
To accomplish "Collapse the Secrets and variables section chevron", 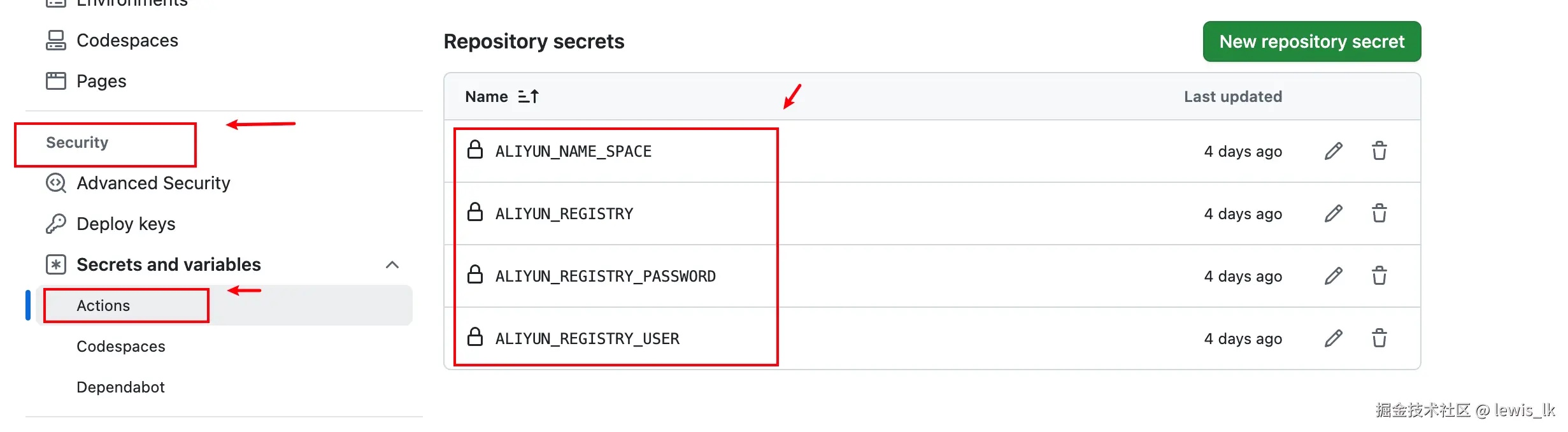I will [392, 264].
